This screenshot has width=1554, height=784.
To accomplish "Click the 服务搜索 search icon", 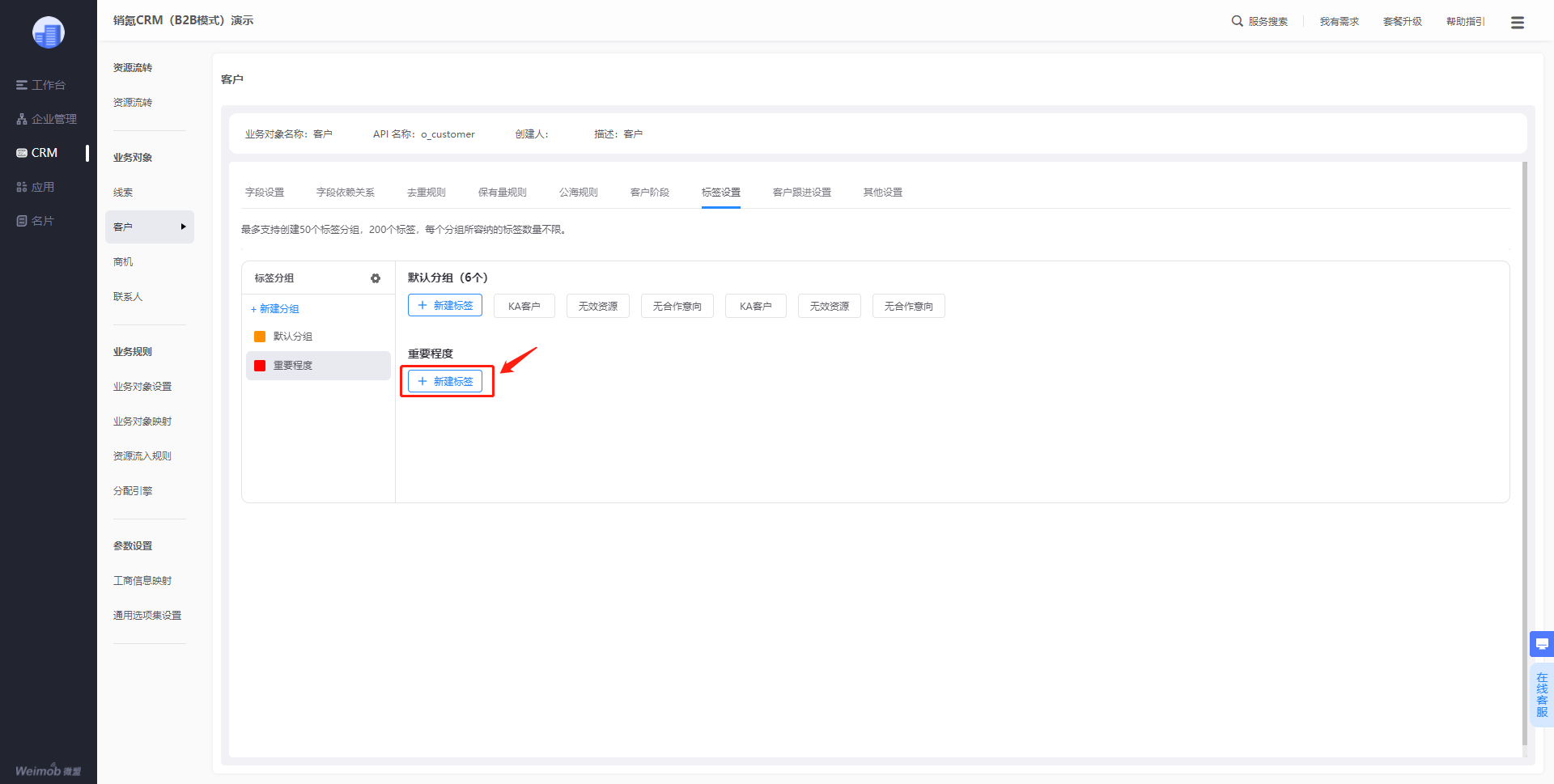I will tap(1237, 21).
